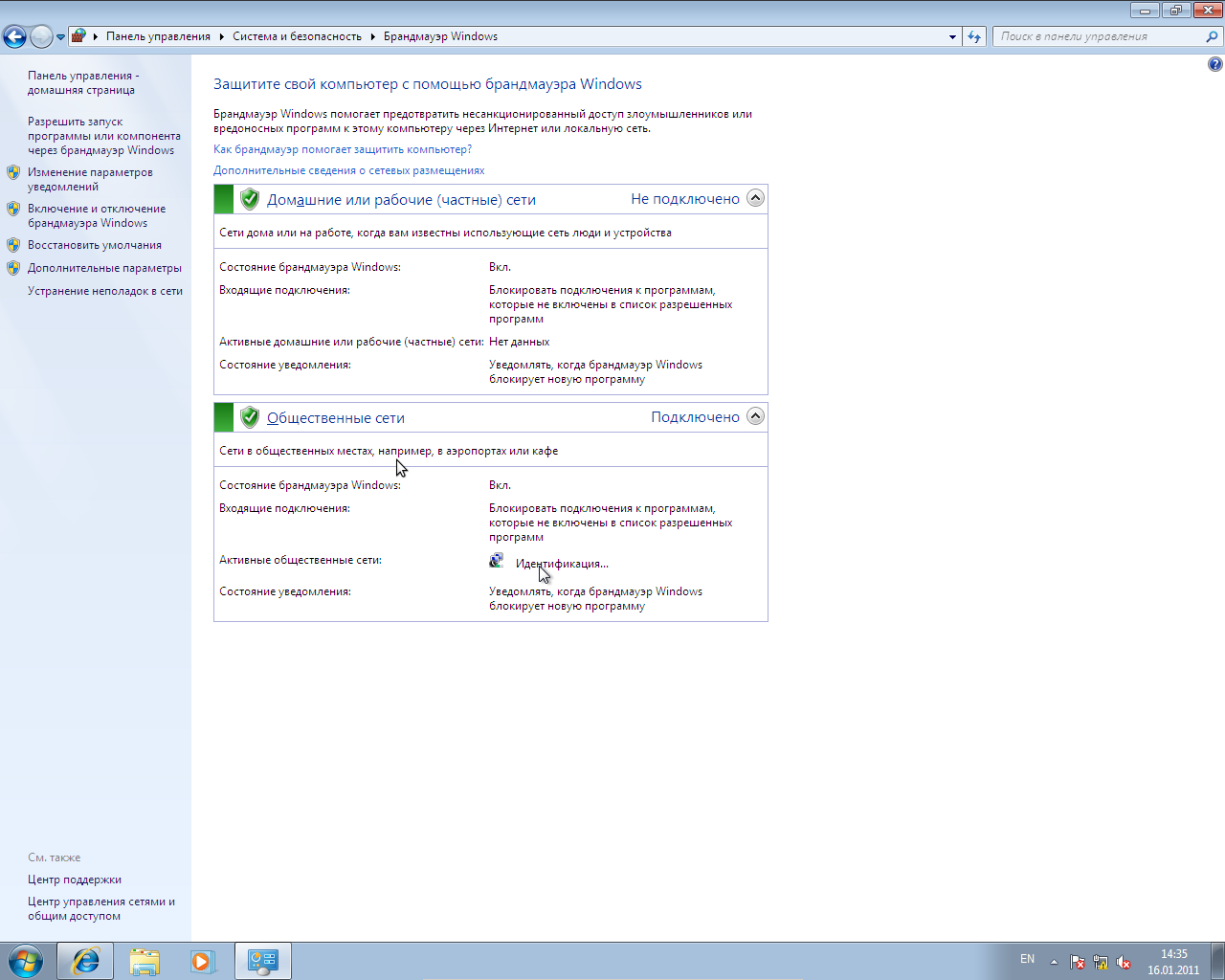Launch Internet Explorer from taskbar
Image resolution: width=1225 pixels, height=980 pixels.
pyautogui.click(x=85, y=961)
